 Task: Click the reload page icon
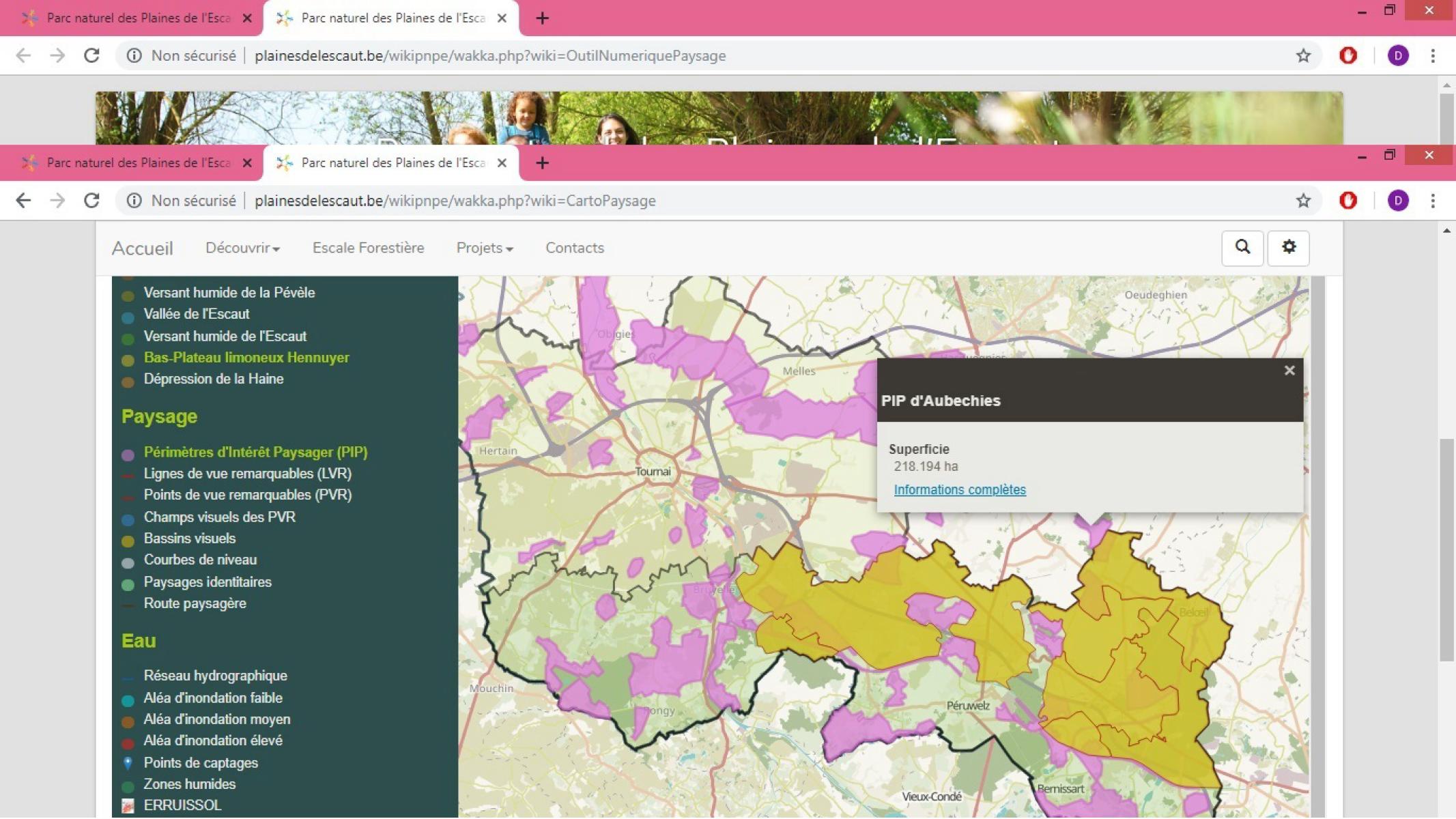92,200
